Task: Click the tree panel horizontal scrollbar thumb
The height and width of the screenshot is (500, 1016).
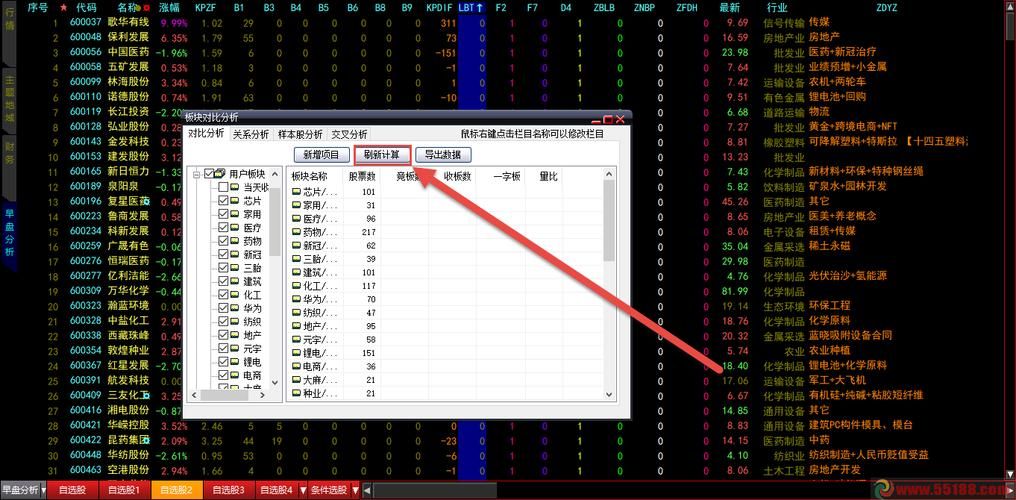Action: [x=224, y=396]
